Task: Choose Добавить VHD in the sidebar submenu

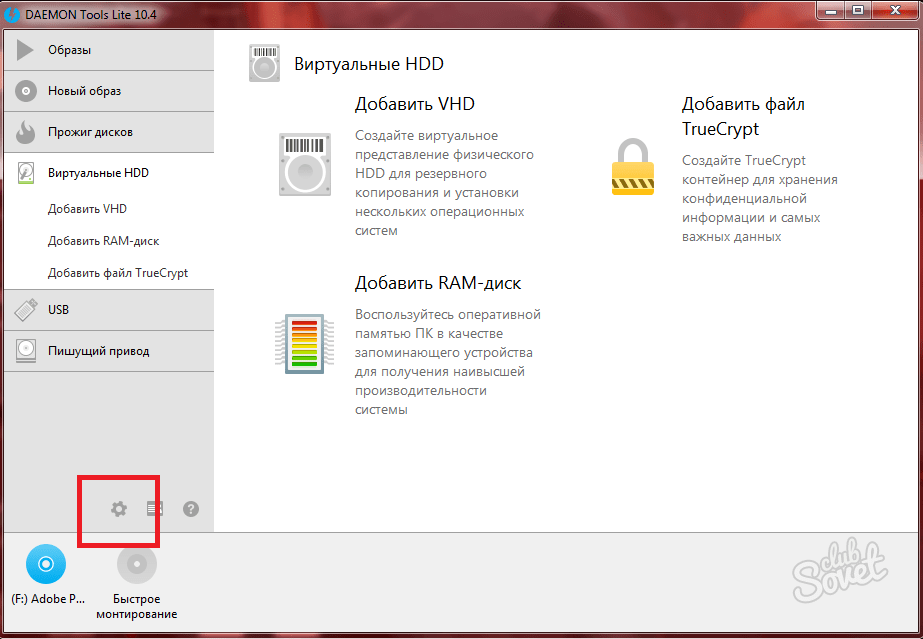Action: [87, 209]
